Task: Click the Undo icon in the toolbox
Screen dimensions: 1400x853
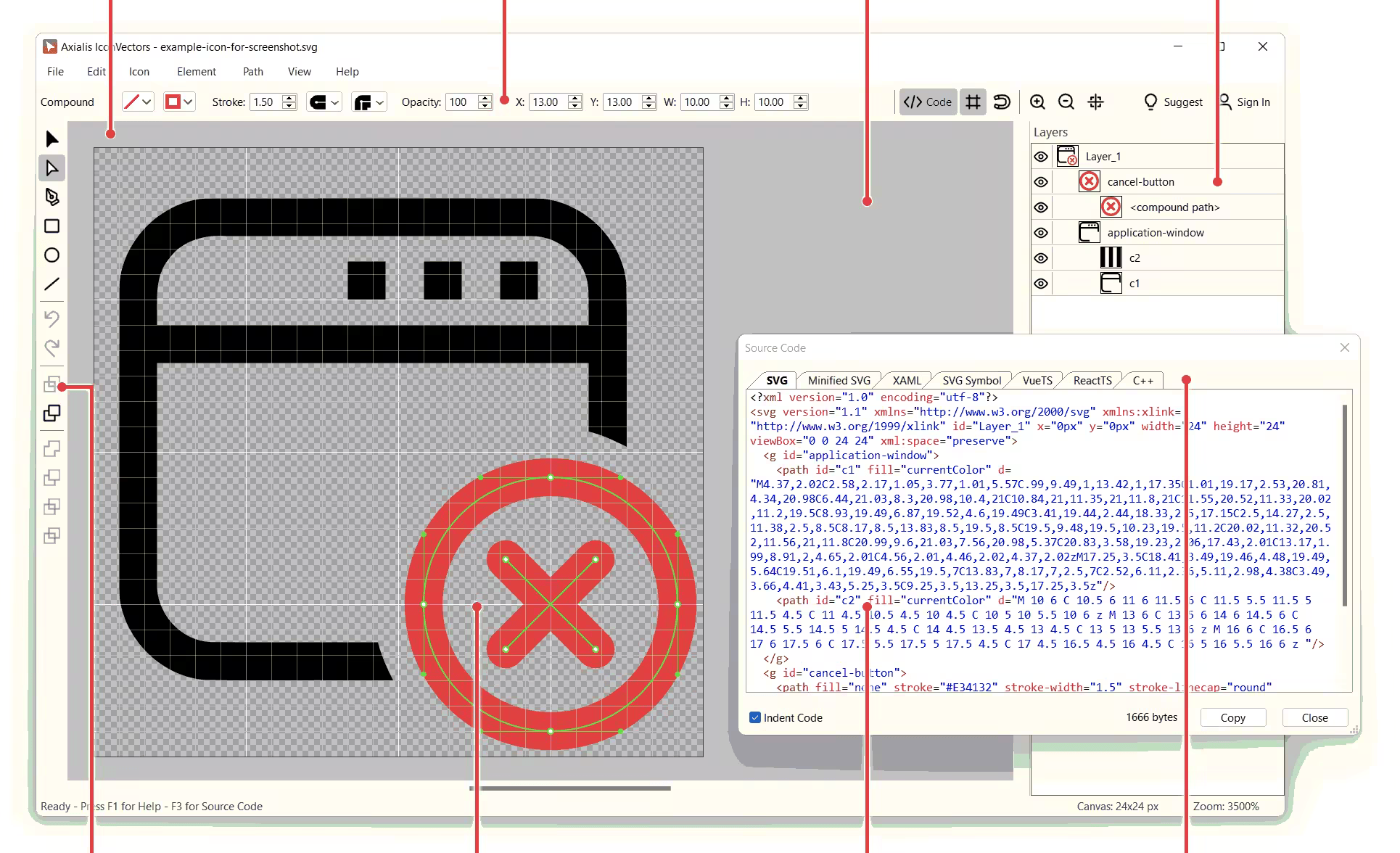Action: click(x=52, y=319)
